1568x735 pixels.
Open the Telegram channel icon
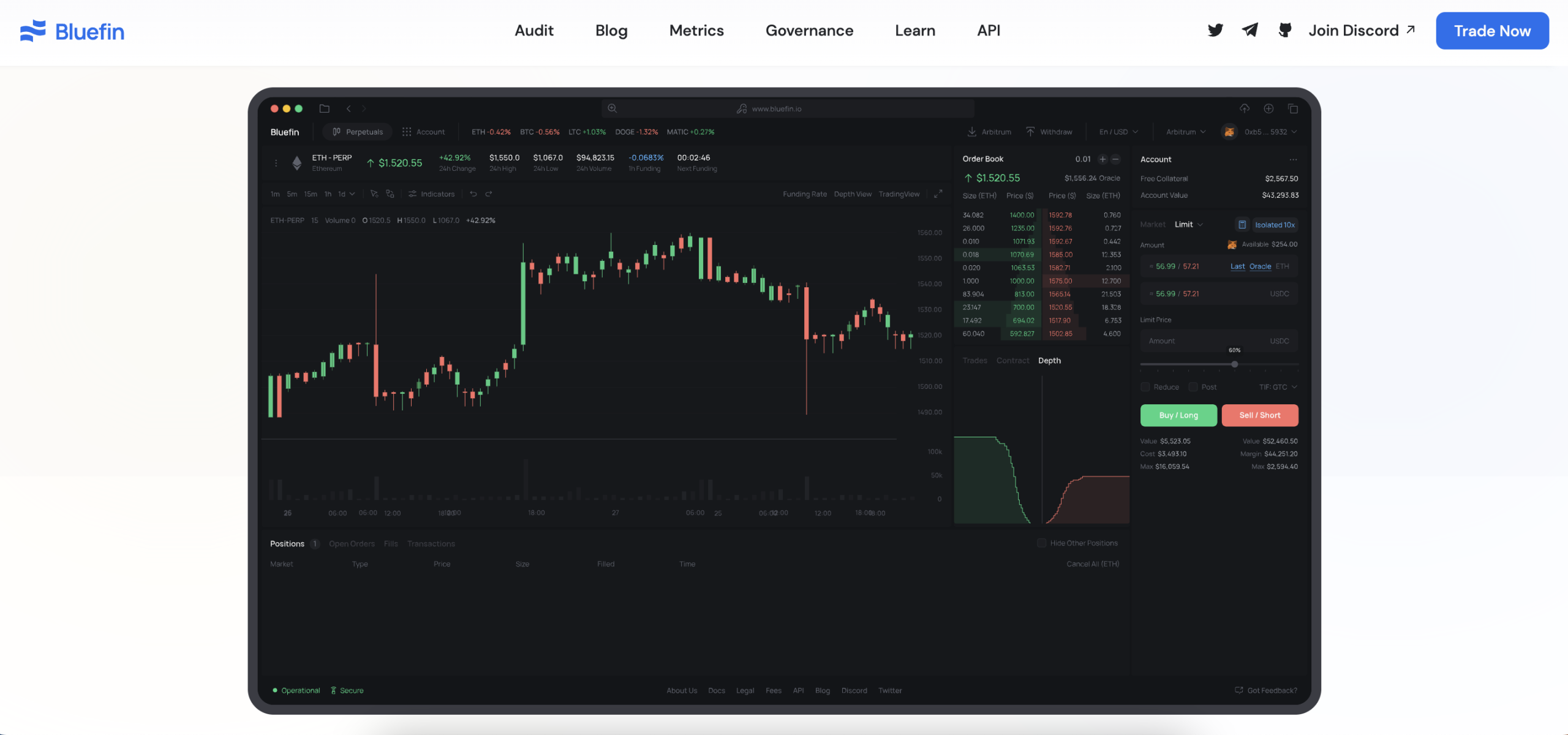tap(1250, 30)
